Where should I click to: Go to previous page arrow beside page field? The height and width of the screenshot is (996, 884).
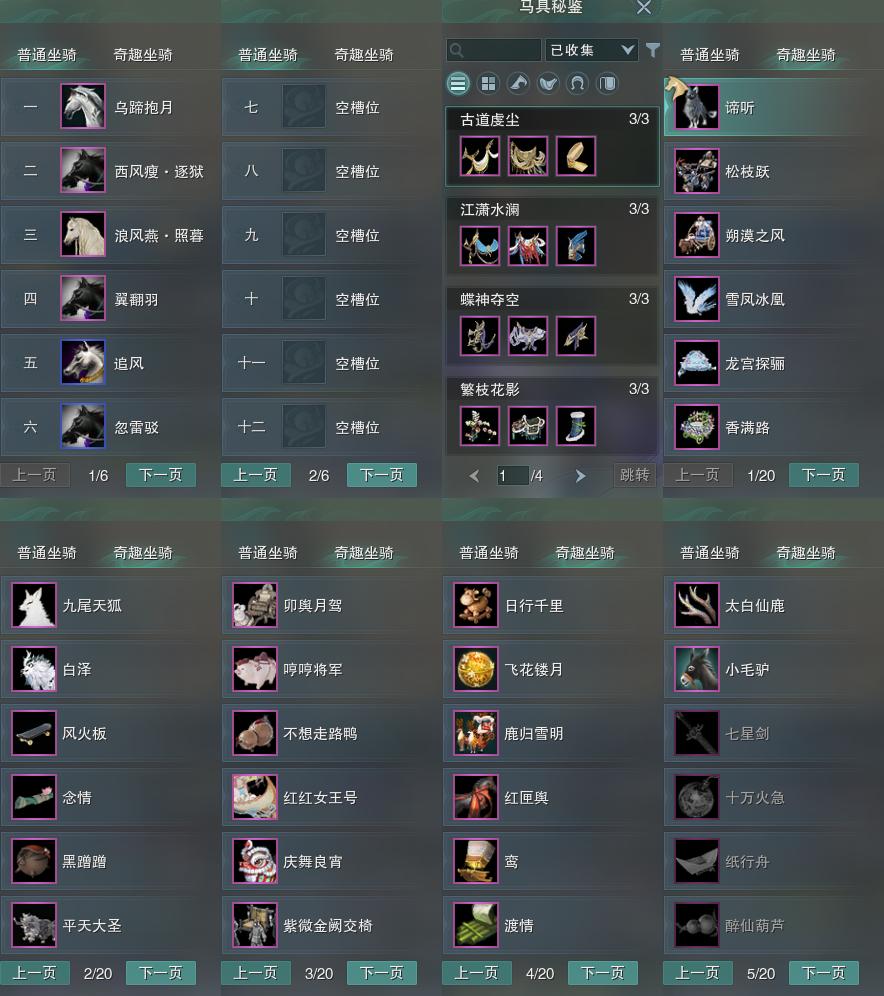474,476
